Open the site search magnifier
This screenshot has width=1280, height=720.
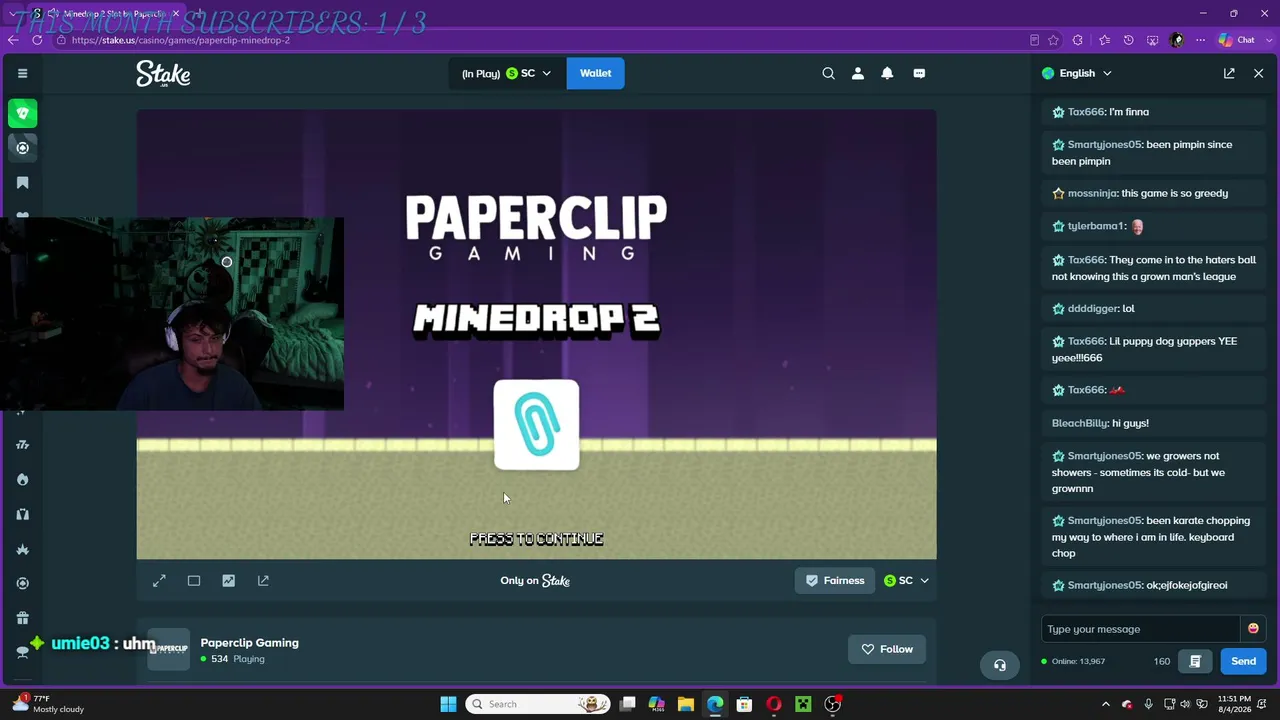[x=828, y=73]
